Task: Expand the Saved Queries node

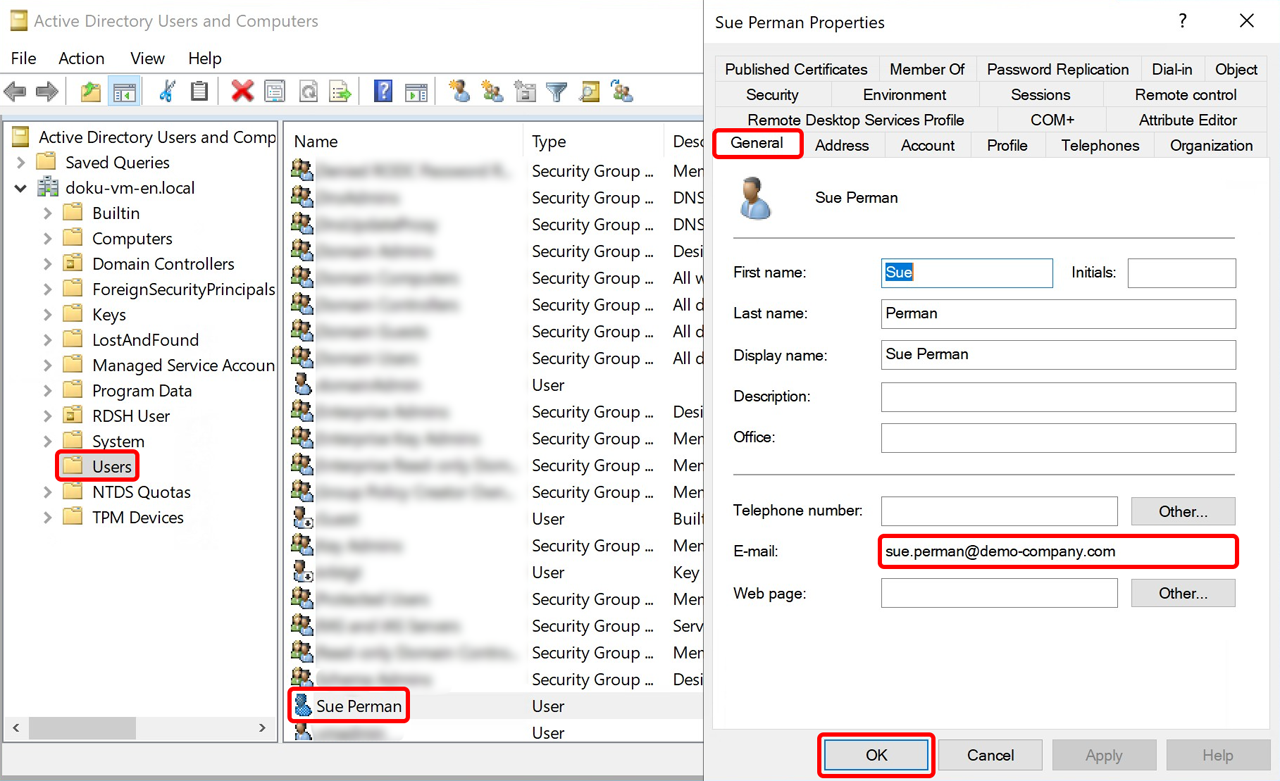Action: (x=20, y=162)
